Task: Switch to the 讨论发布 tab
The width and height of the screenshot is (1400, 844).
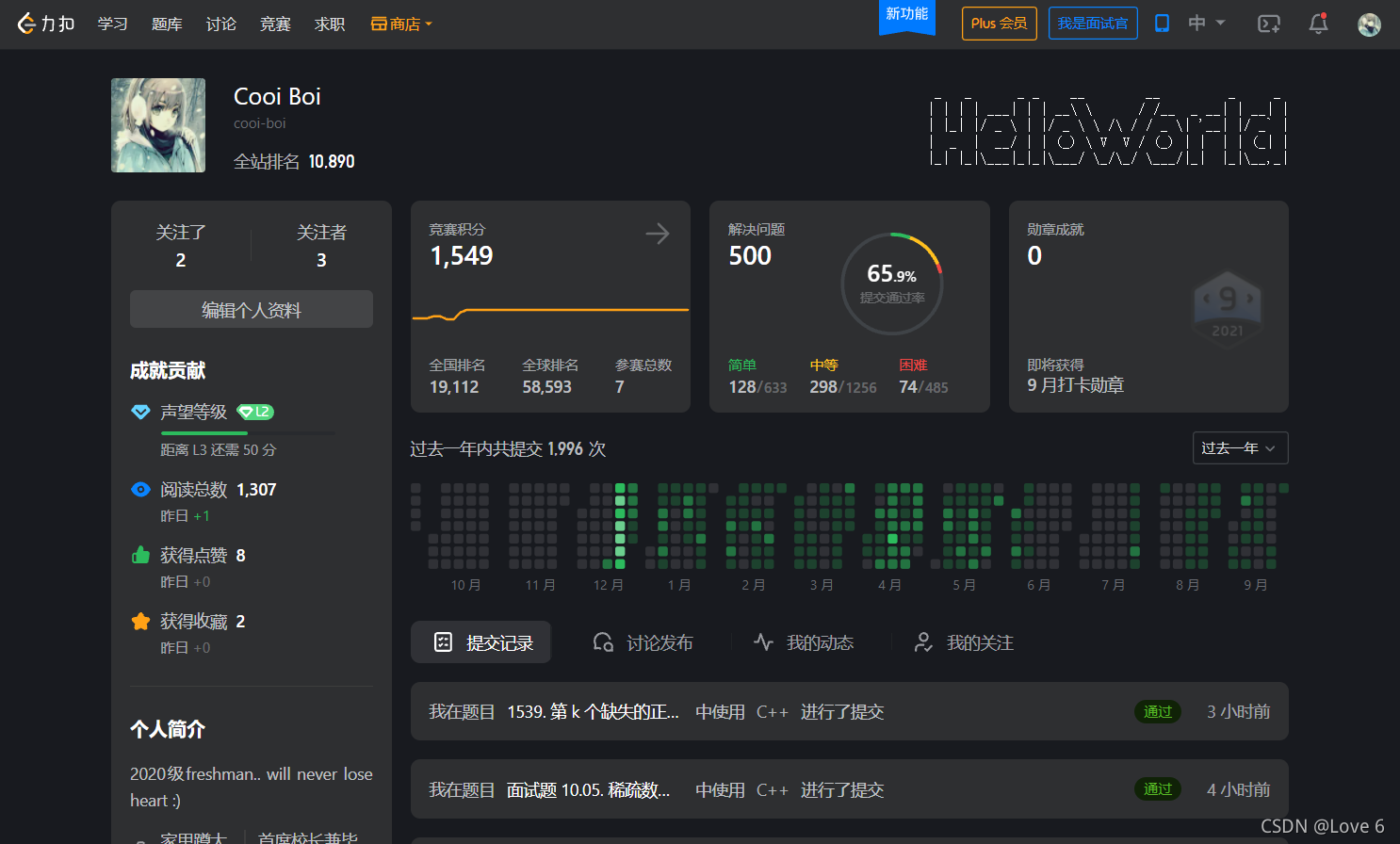Action: (x=643, y=642)
